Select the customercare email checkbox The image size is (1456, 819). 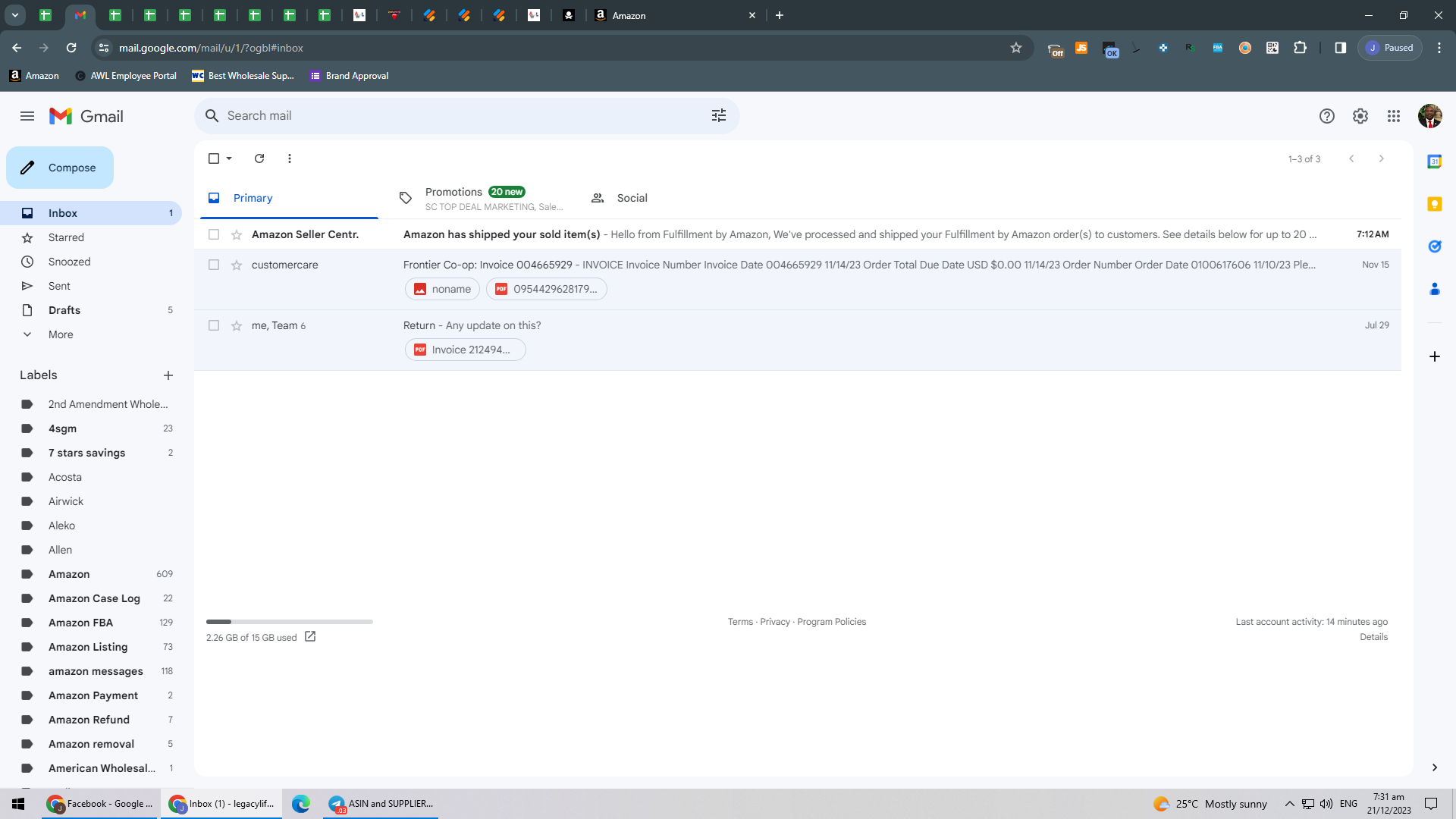click(x=214, y=265)
